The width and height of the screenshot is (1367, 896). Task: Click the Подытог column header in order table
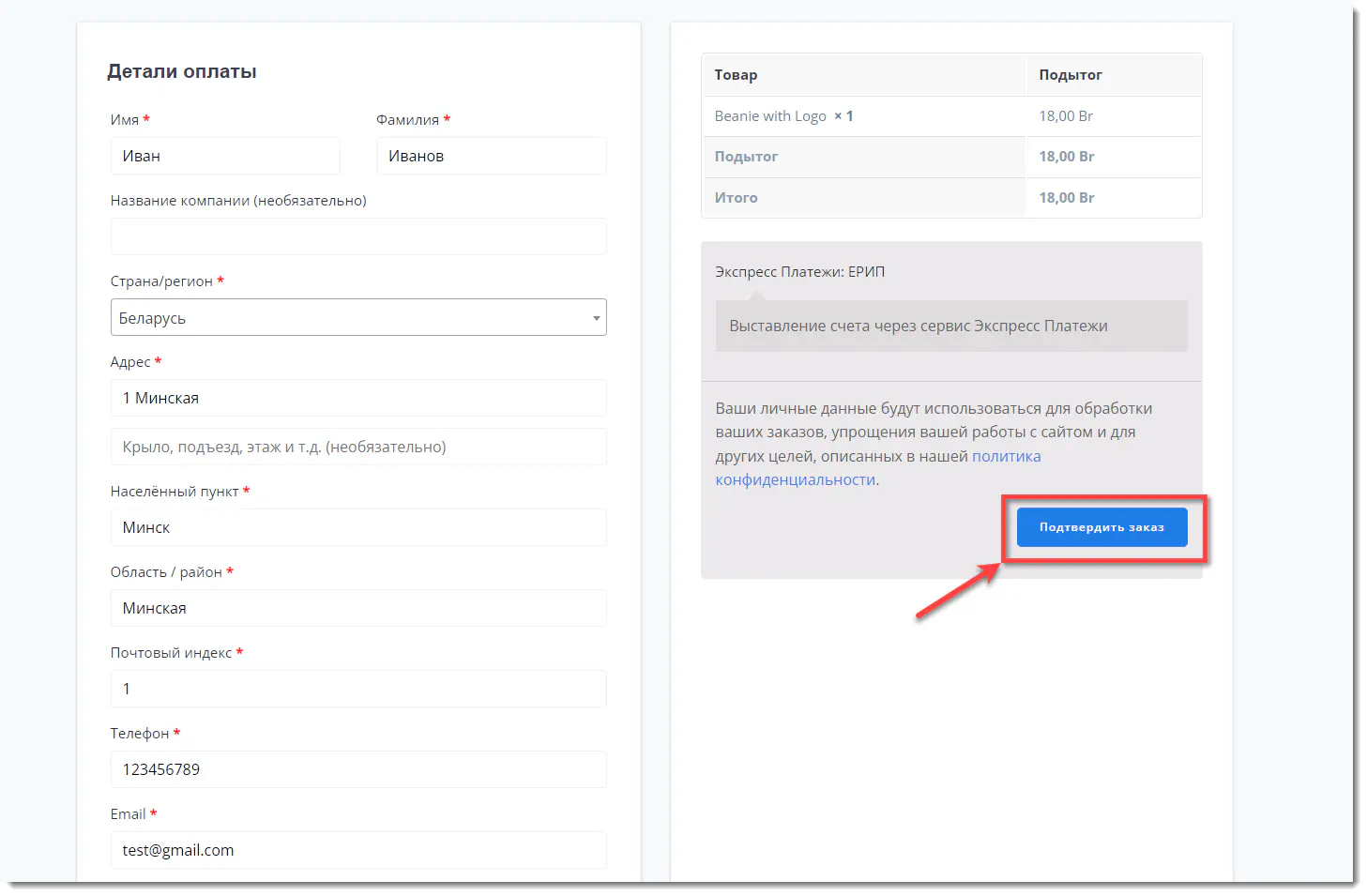point(1070,75)
